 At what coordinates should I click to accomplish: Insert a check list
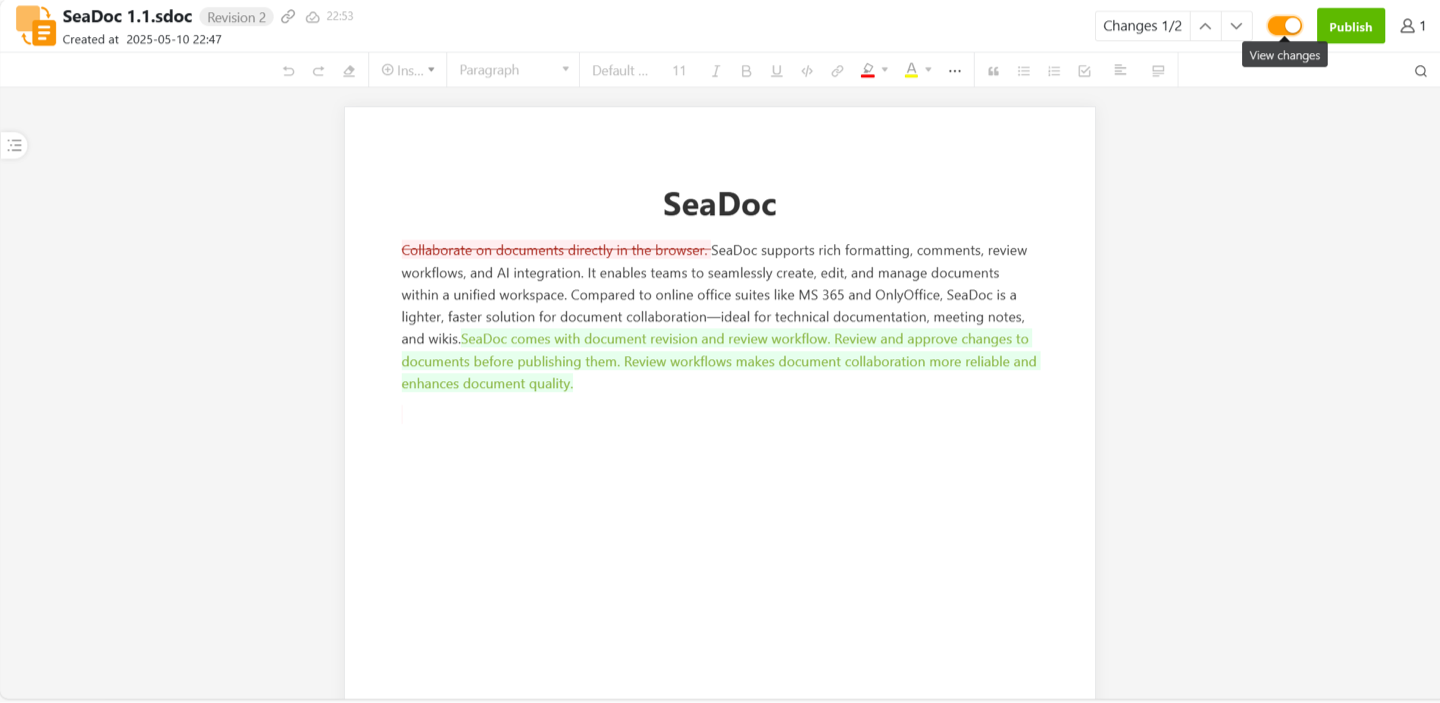[1085, 71]
